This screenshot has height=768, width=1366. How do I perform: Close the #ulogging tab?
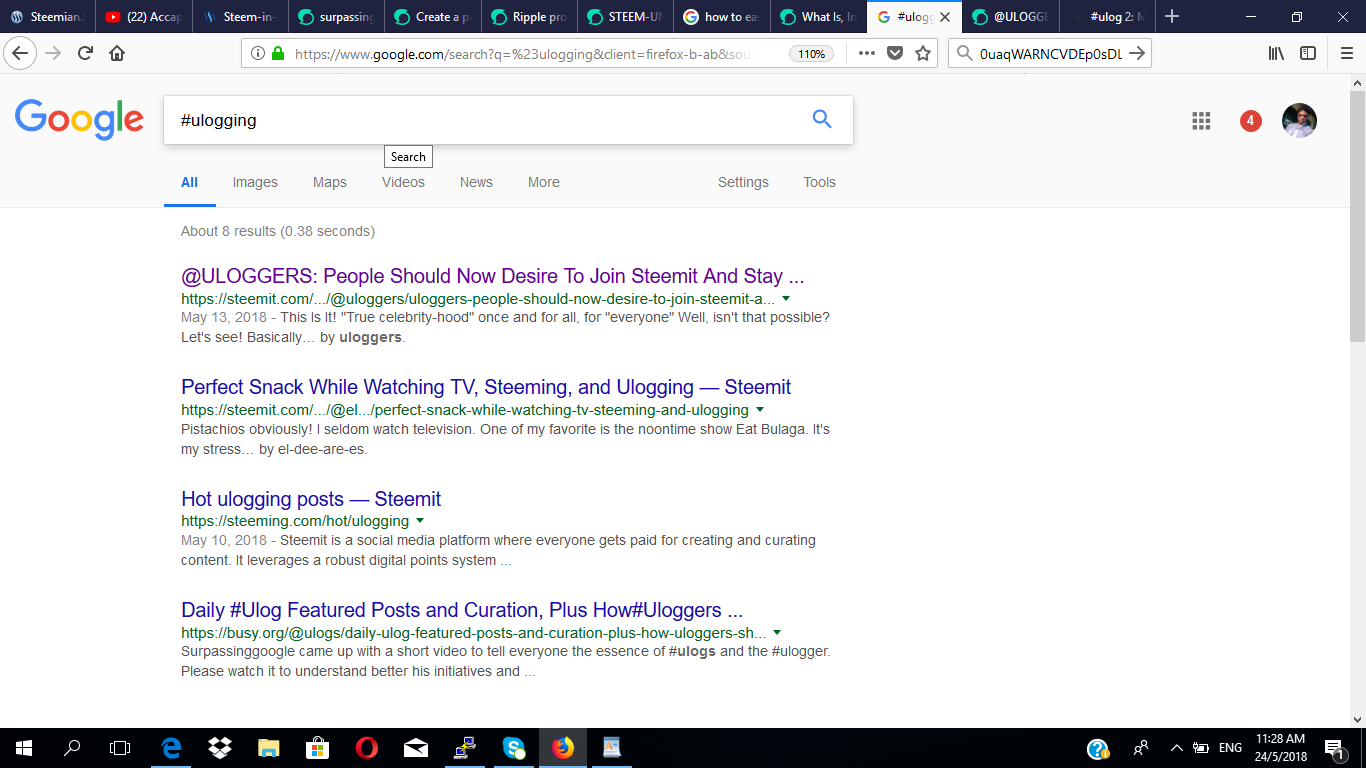(945, 17)
